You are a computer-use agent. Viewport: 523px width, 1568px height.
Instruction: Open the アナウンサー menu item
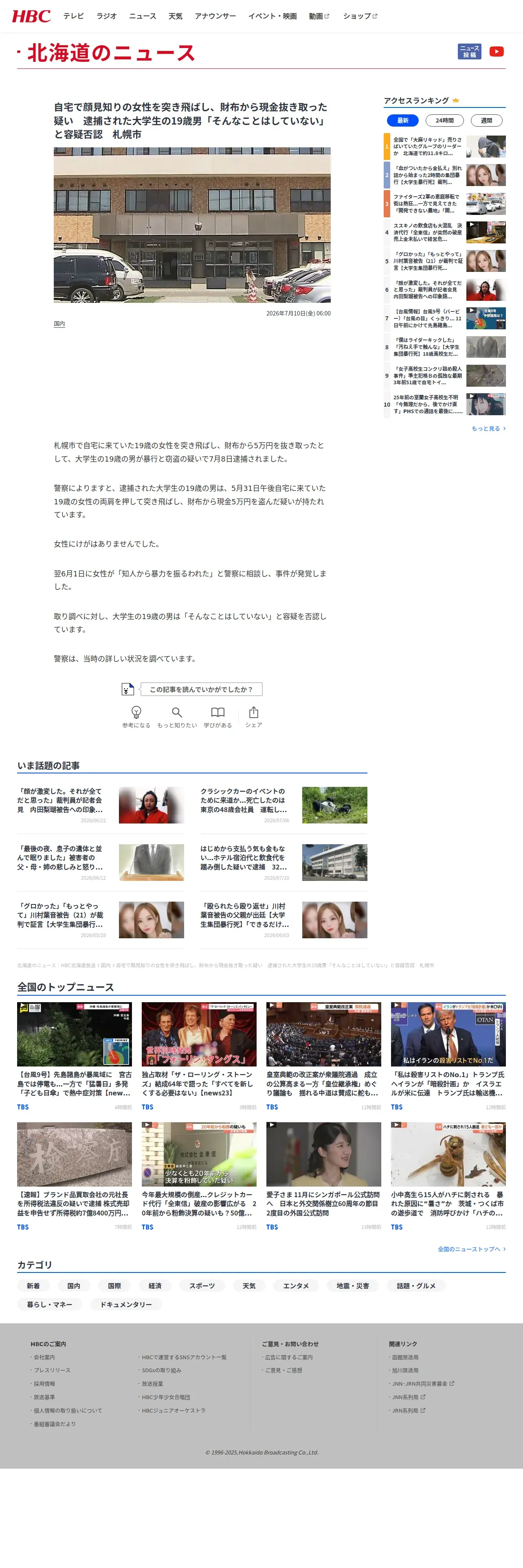(x=215, y=16)
